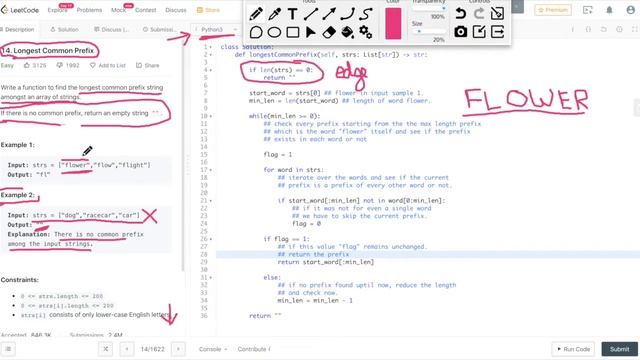The image size is (640, 360).
Task: Open the Store menu item
Action: pyautogui.click(x=208, y=10)
